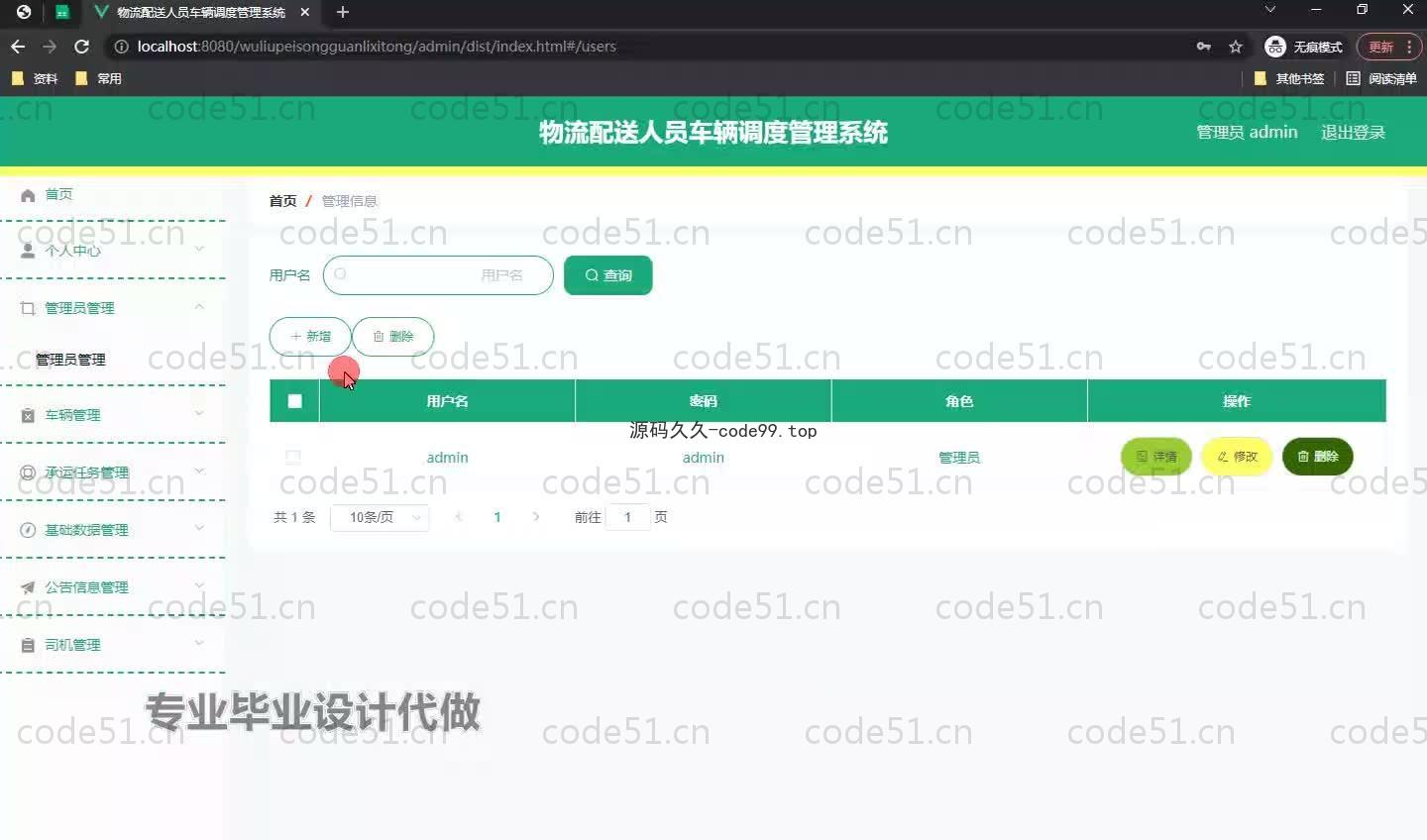This screenshot has width=1427, height=840.
Task: Click the 承运任务管理 sidebar icon
Action: (28, 472)
